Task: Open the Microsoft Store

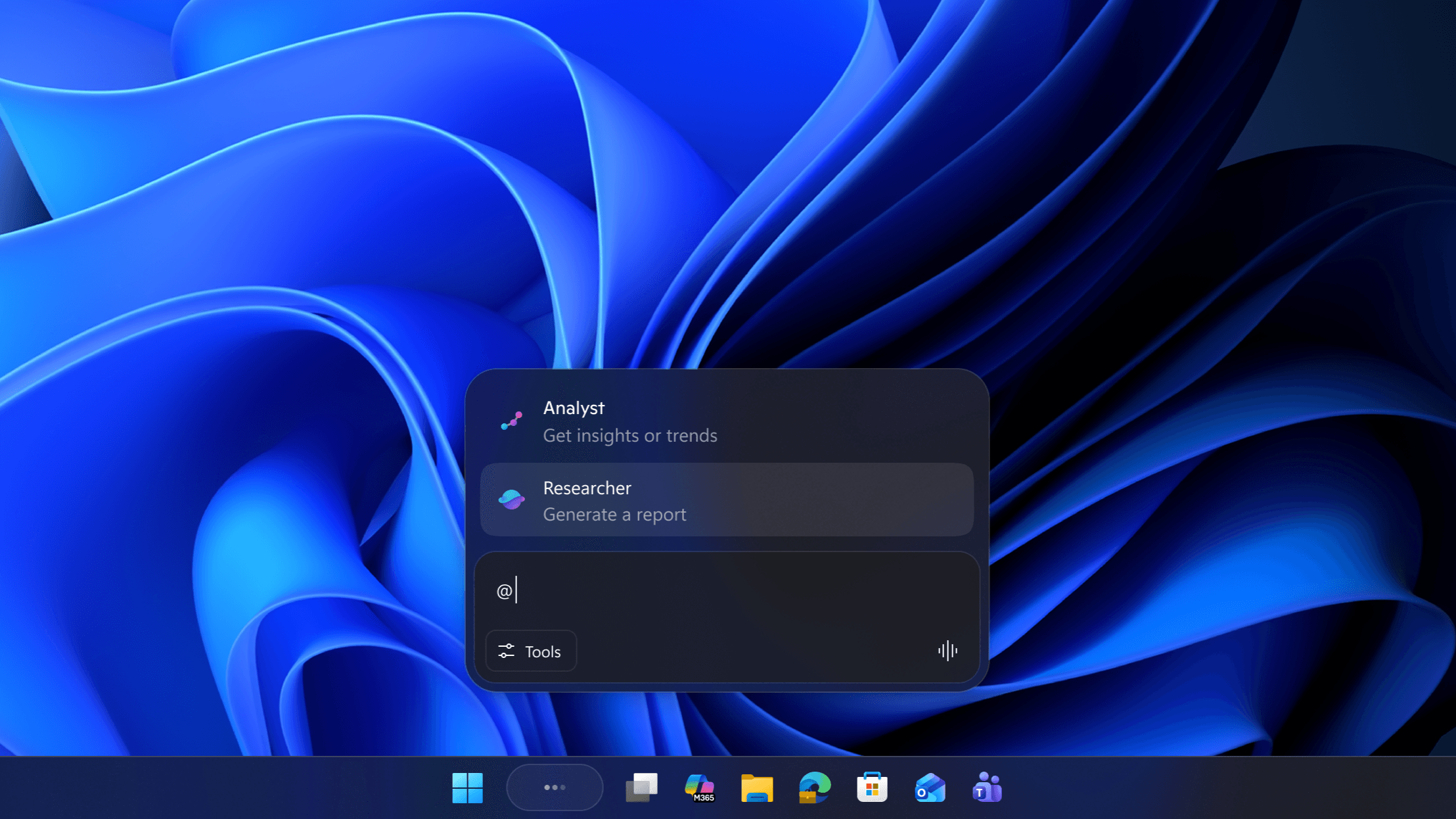Action: pos(872,786)
